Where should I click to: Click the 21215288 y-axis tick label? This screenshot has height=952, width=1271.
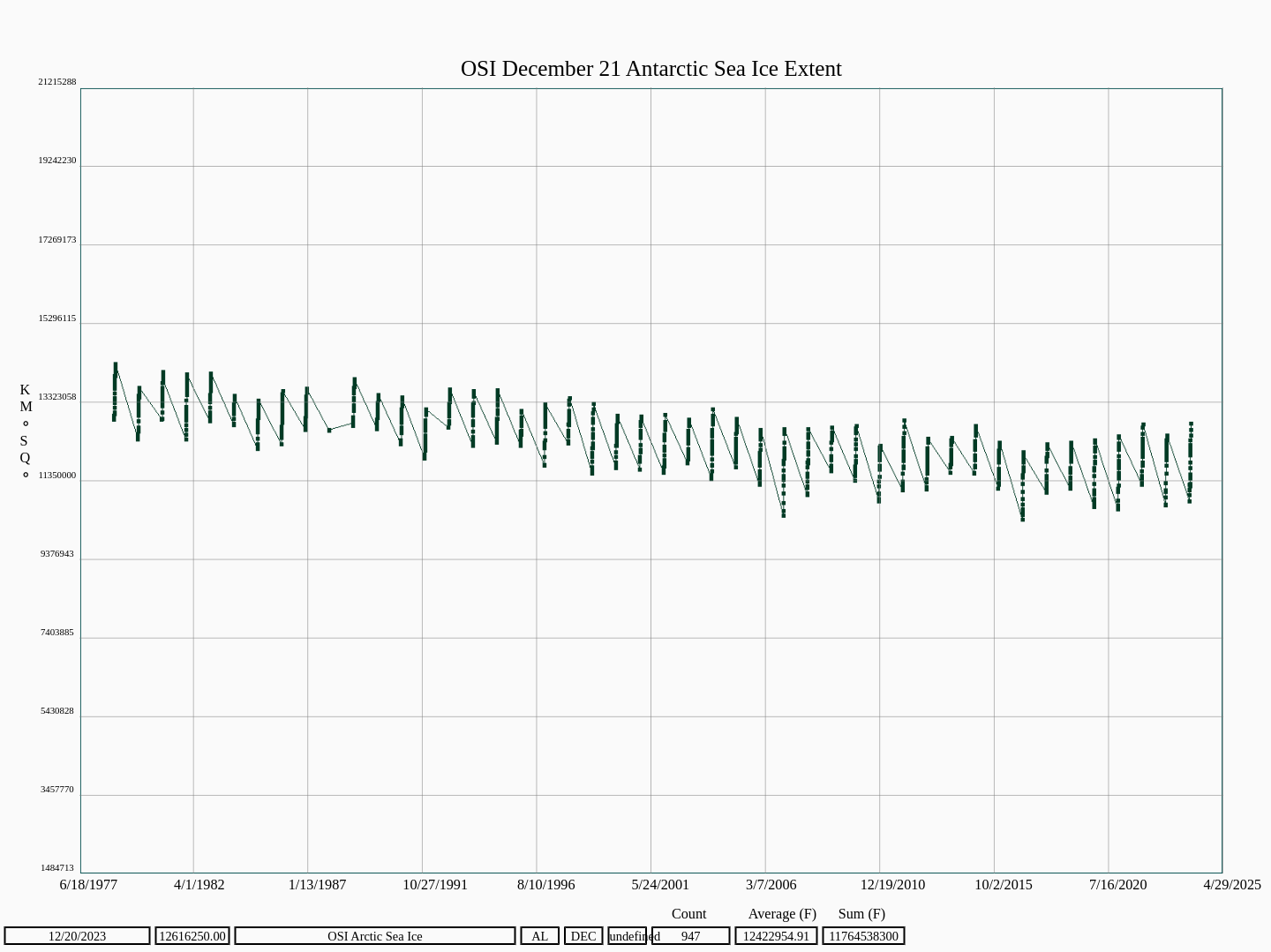point(57,82)
